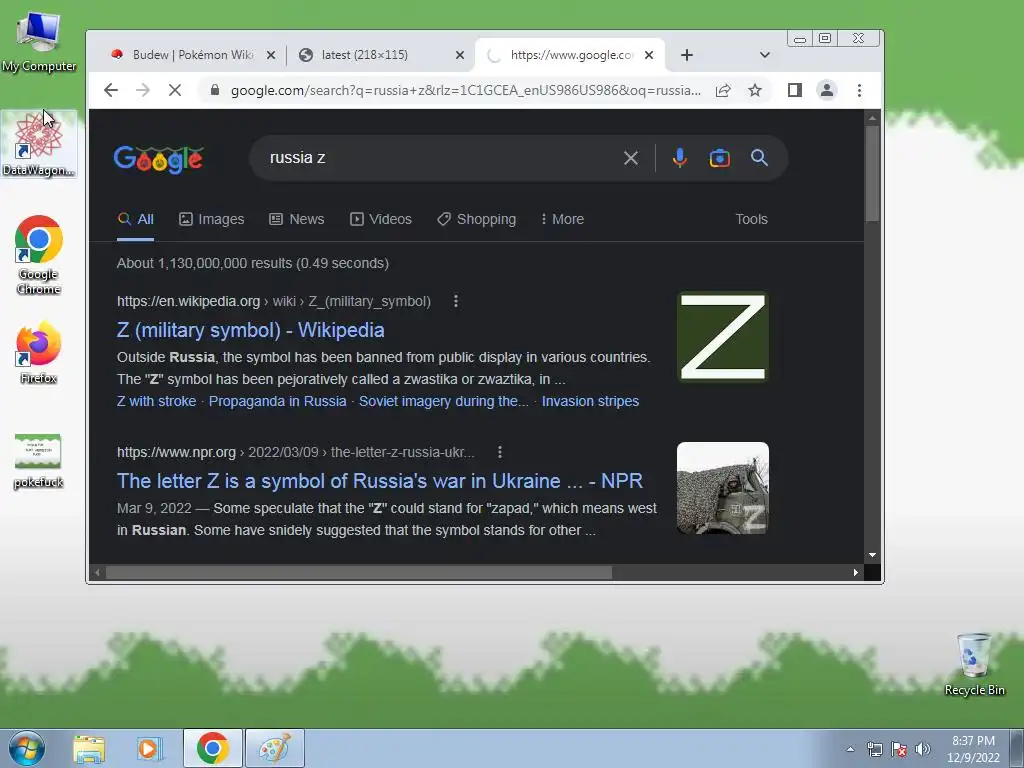Open Windows Media Player from taskbar
Image resolution: width=1024 pixels, height=768 pixels.
(x=149, y=748)
